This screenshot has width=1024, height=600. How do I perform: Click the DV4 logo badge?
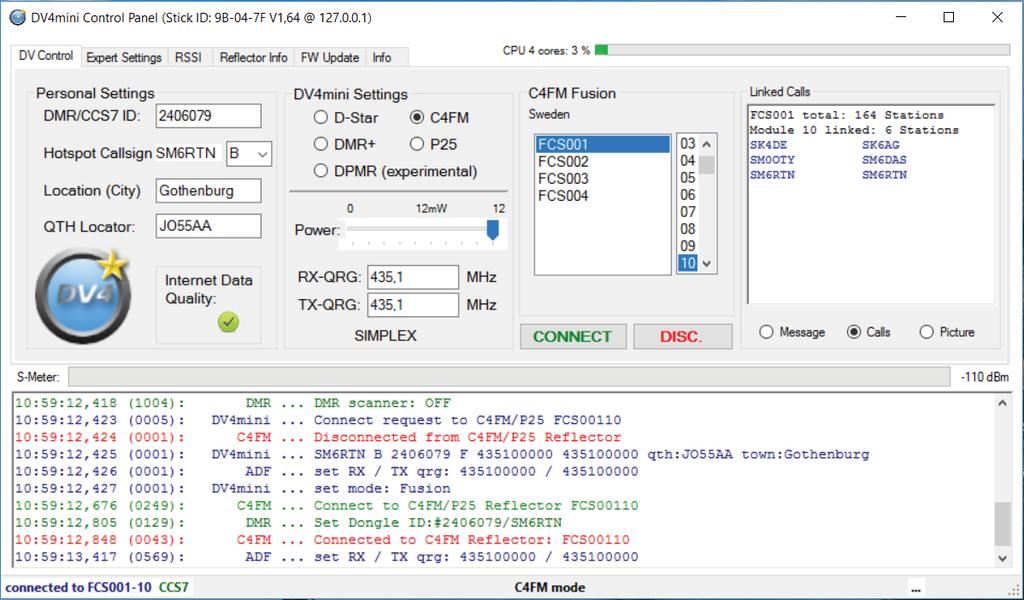83,295
